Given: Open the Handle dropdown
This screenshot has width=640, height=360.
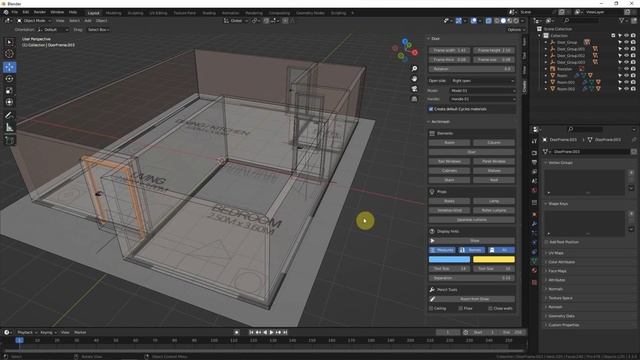Looking at the screenshot, I should coord(482,99).
